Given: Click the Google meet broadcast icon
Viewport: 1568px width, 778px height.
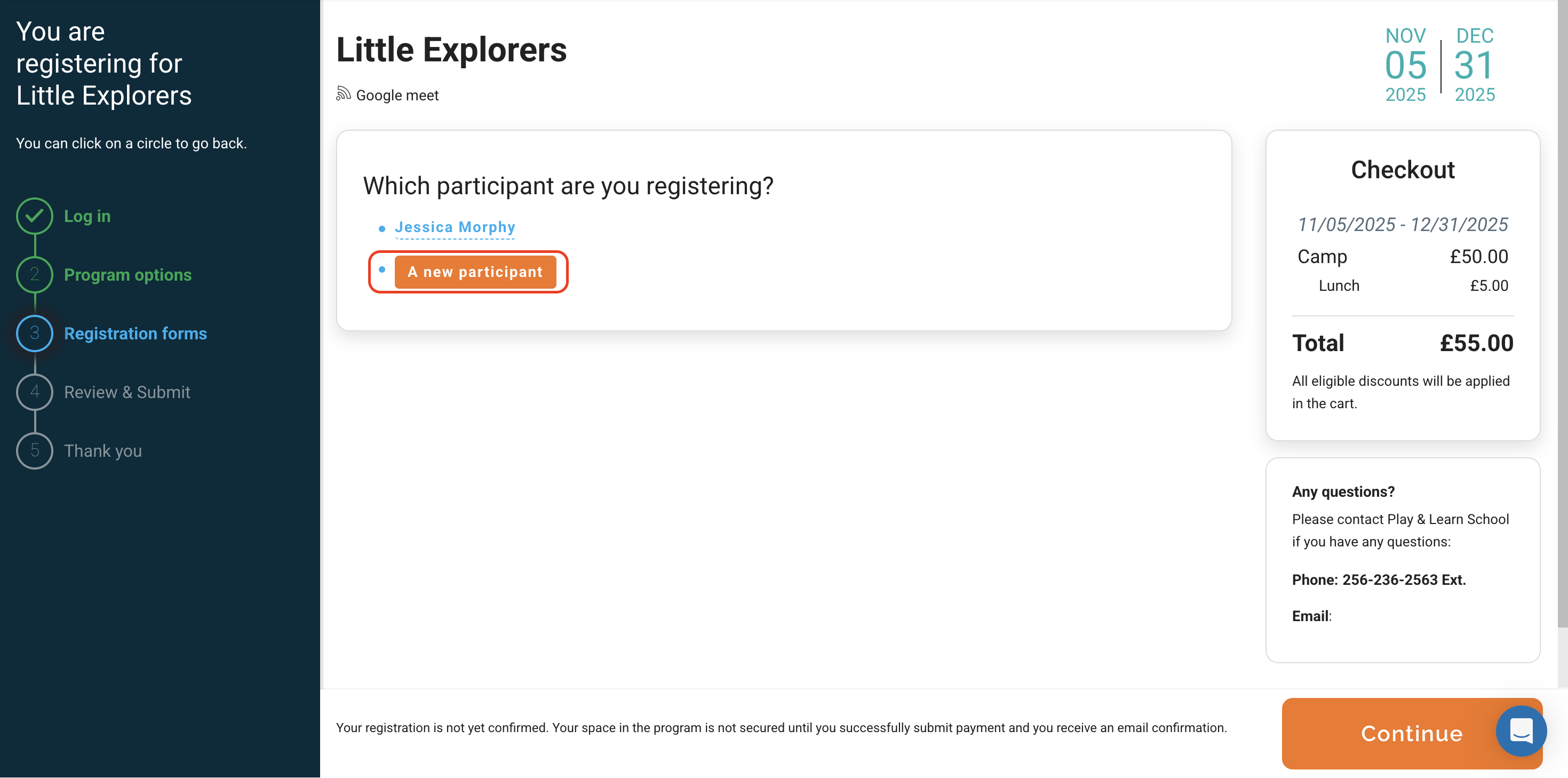Looking at the screenshot, I should pyautogui.click(x=343, y=94).
